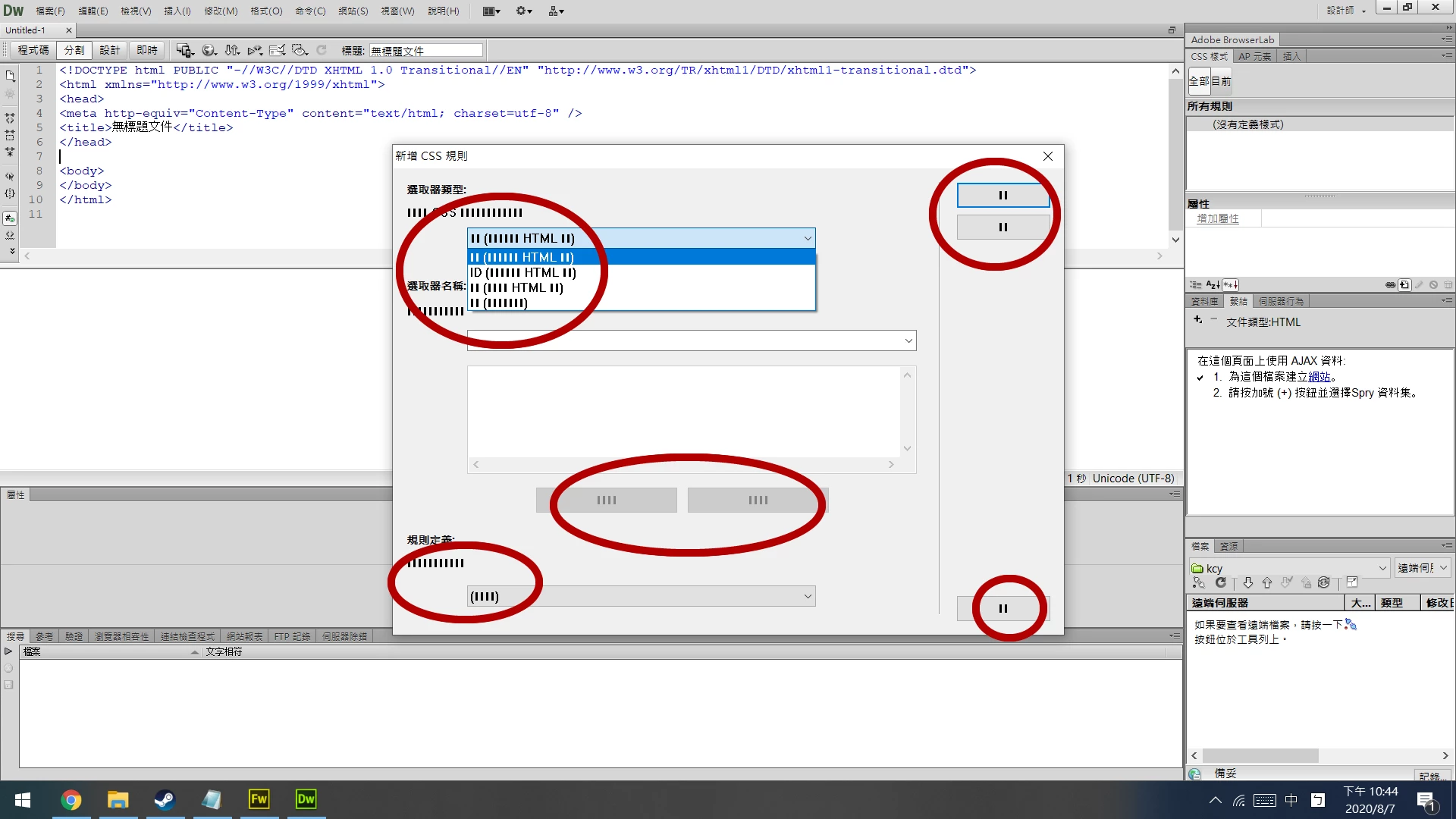
Task: Select ID option in selector type list
Action: coord(522,272)
